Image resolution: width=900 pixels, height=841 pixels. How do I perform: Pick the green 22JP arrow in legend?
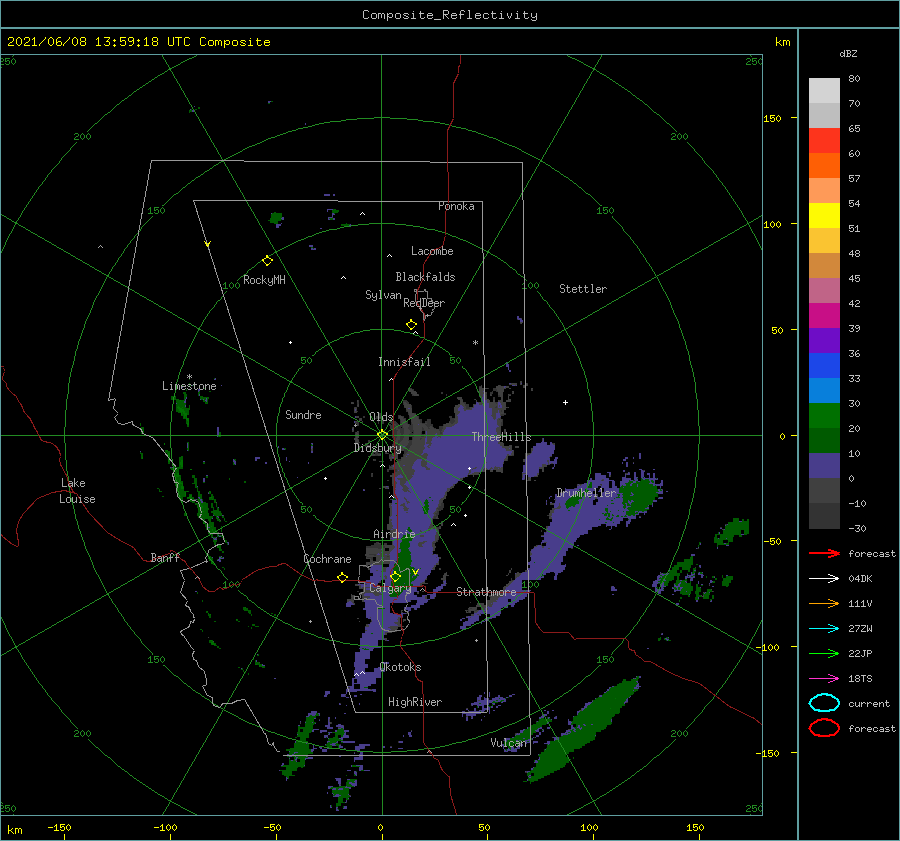coord(824,653)
